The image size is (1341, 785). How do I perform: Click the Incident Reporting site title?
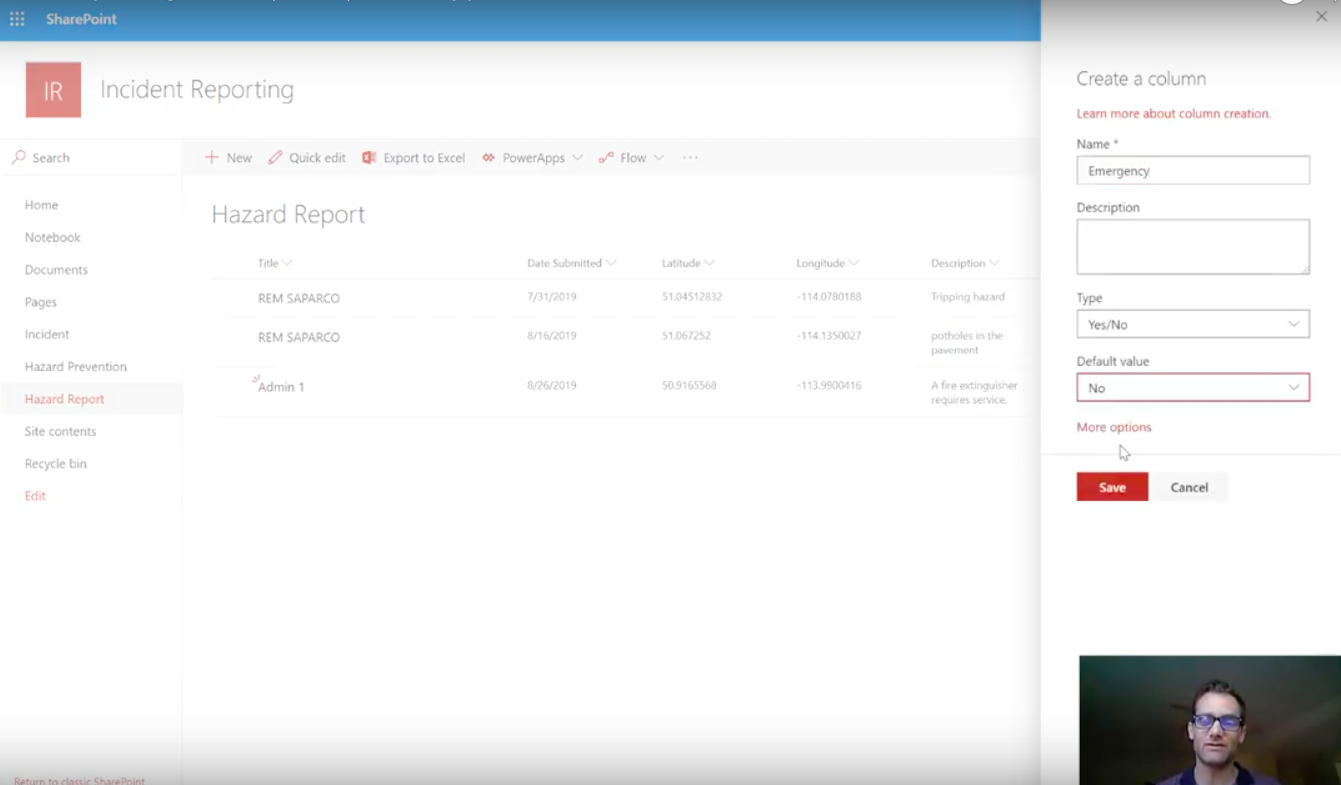(x=197, y=90)
